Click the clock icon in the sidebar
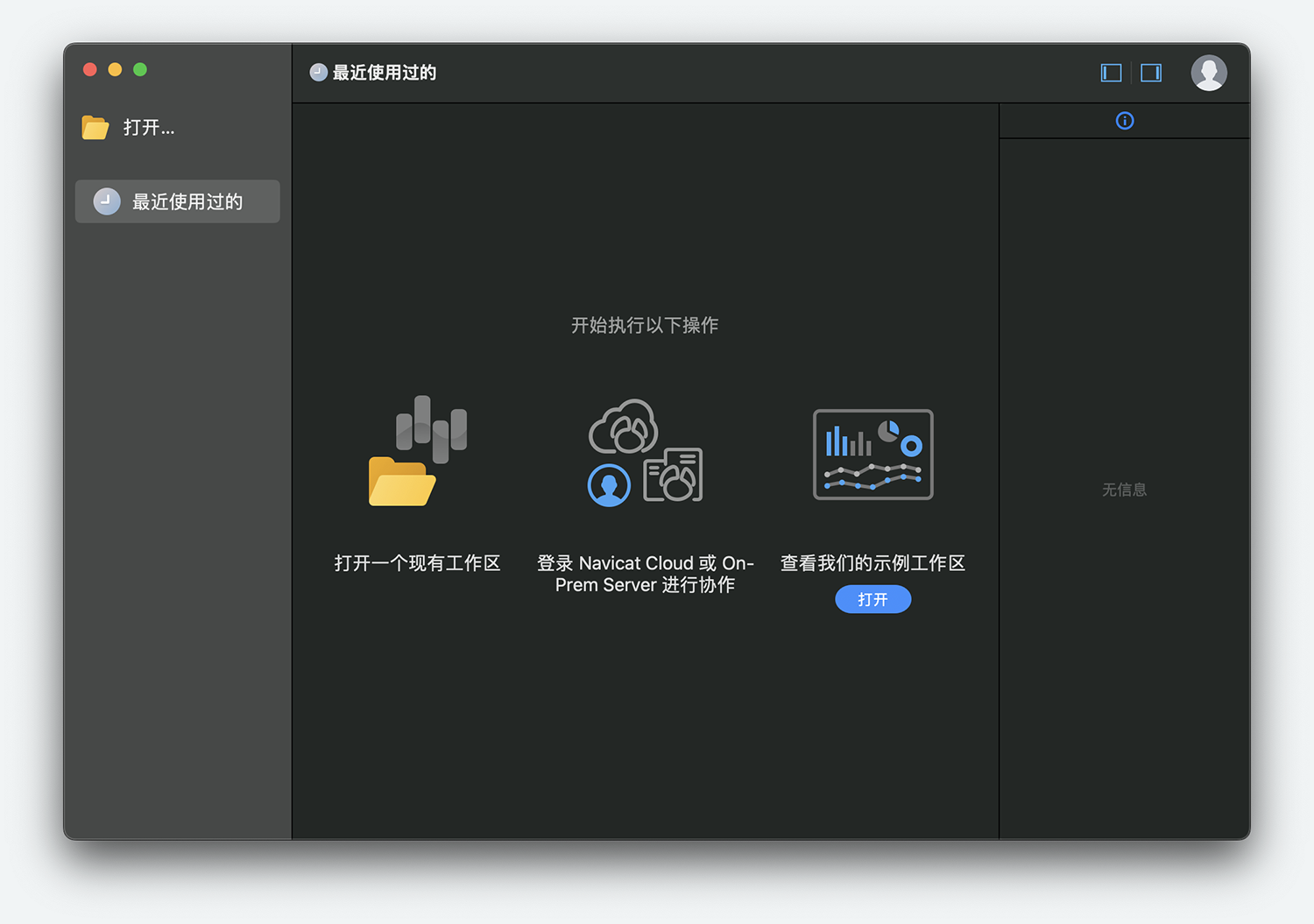Image resolution: width=1314 pixels, height=924 pixels. tap(107, 201)
